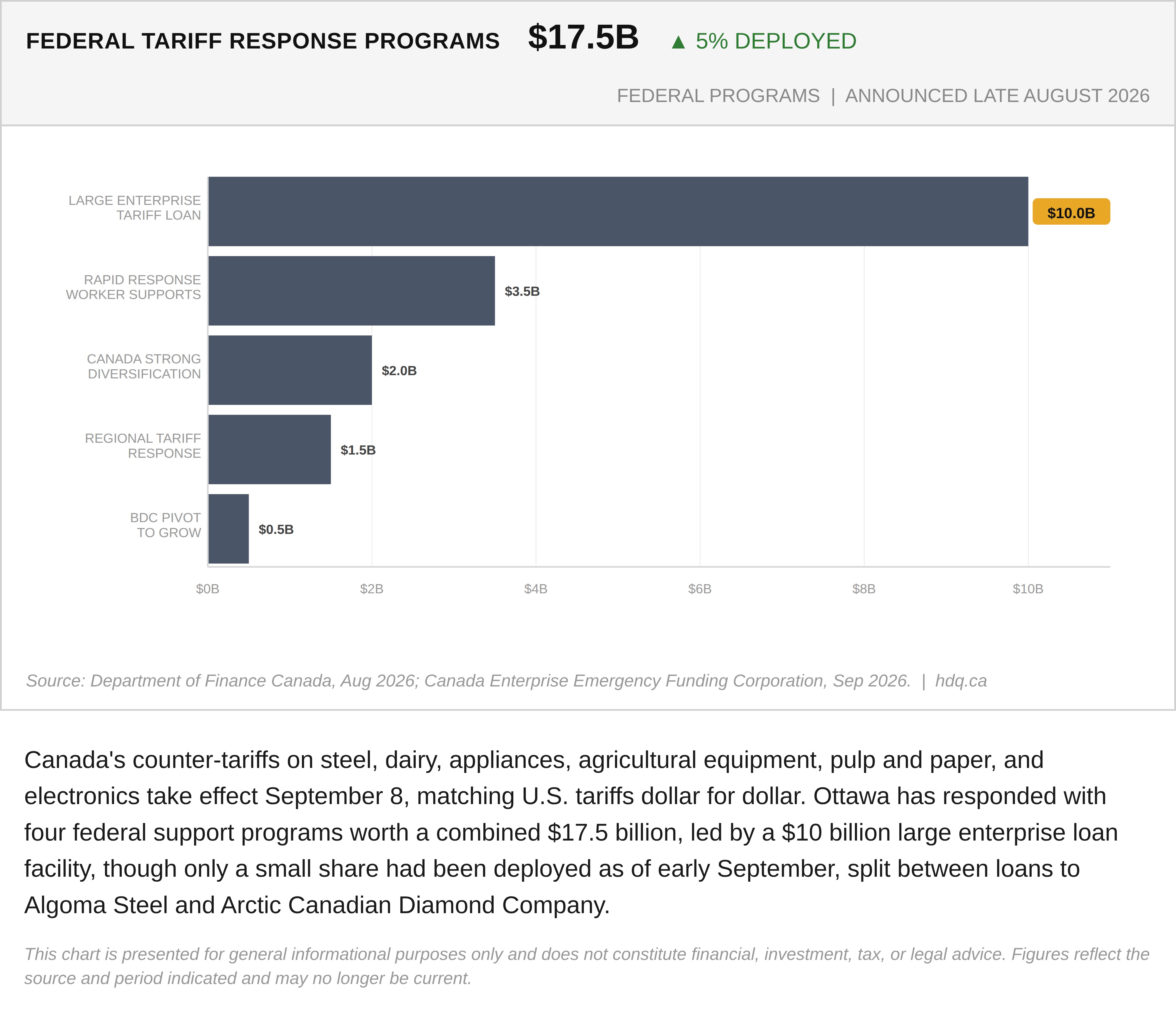
Task: Click the Announced Late August 2026 subtitle
Action: pos(998,95)
